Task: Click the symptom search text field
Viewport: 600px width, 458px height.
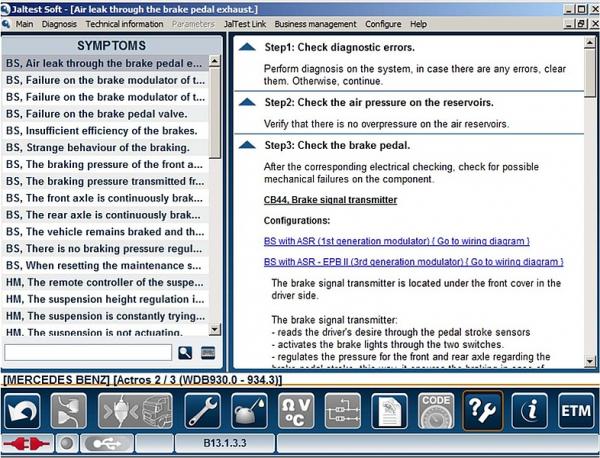Action: coord(88,352)
